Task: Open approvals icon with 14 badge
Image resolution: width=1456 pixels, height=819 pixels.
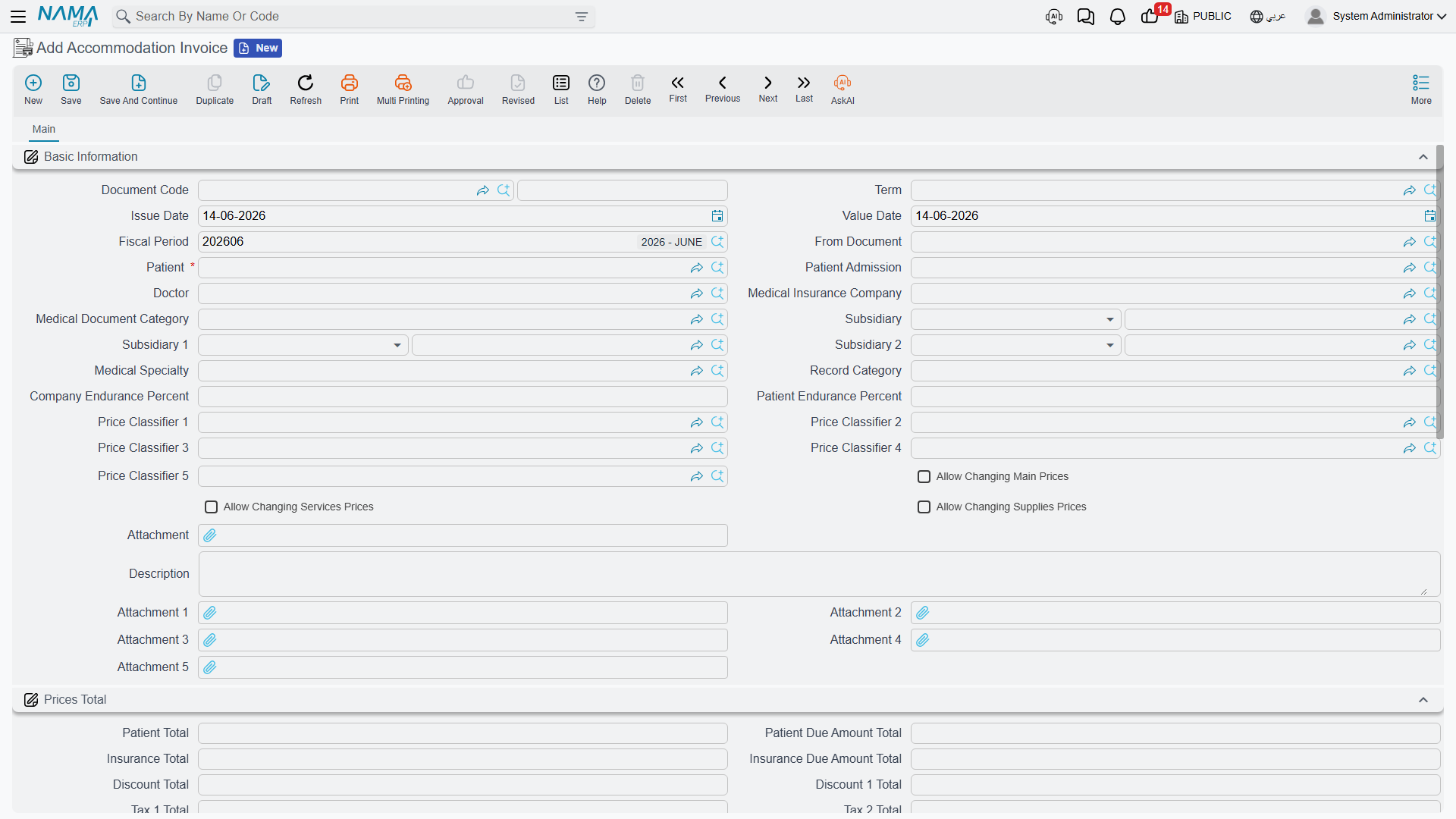Action: pos(1150,17)
